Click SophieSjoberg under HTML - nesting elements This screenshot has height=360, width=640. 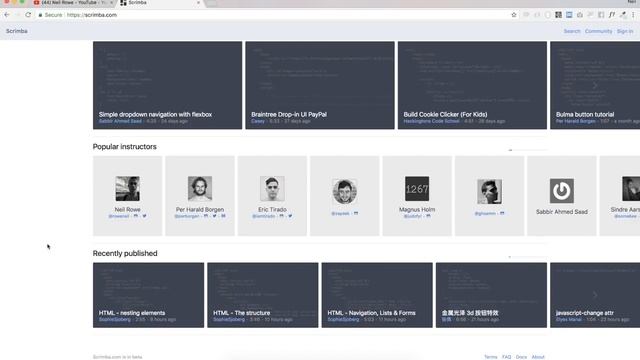115,320
